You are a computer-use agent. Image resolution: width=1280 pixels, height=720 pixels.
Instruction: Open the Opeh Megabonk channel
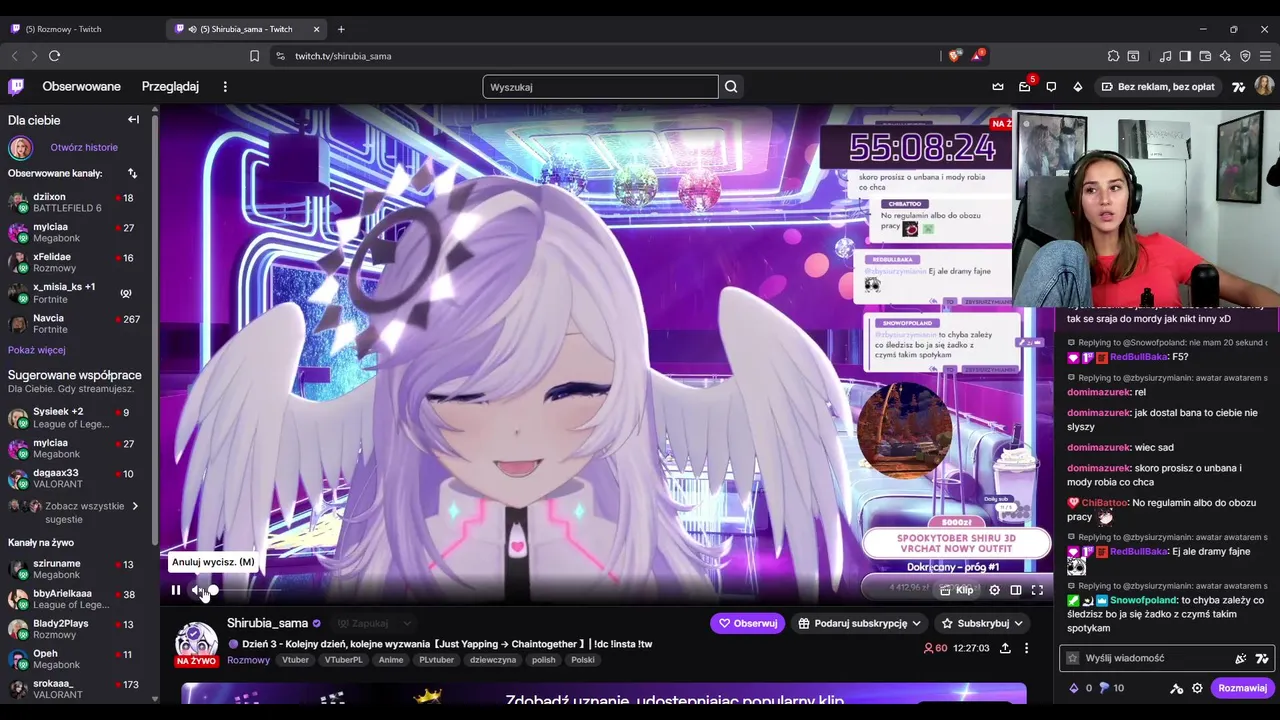pyautogui.click(x=78, y=659)
